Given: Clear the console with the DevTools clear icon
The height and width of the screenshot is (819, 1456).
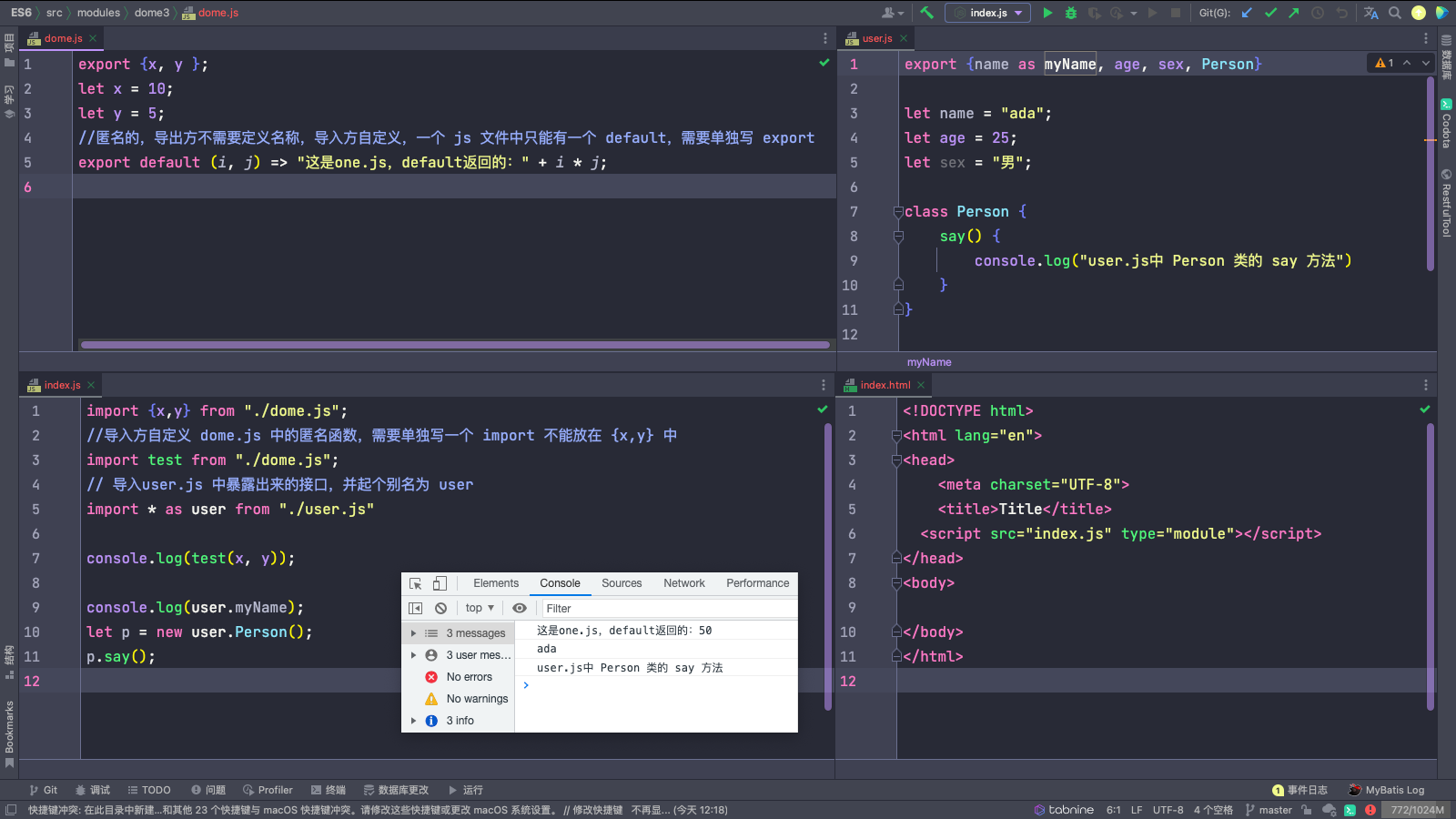Looking at the screenshot, I should click(x=440, y=608).
